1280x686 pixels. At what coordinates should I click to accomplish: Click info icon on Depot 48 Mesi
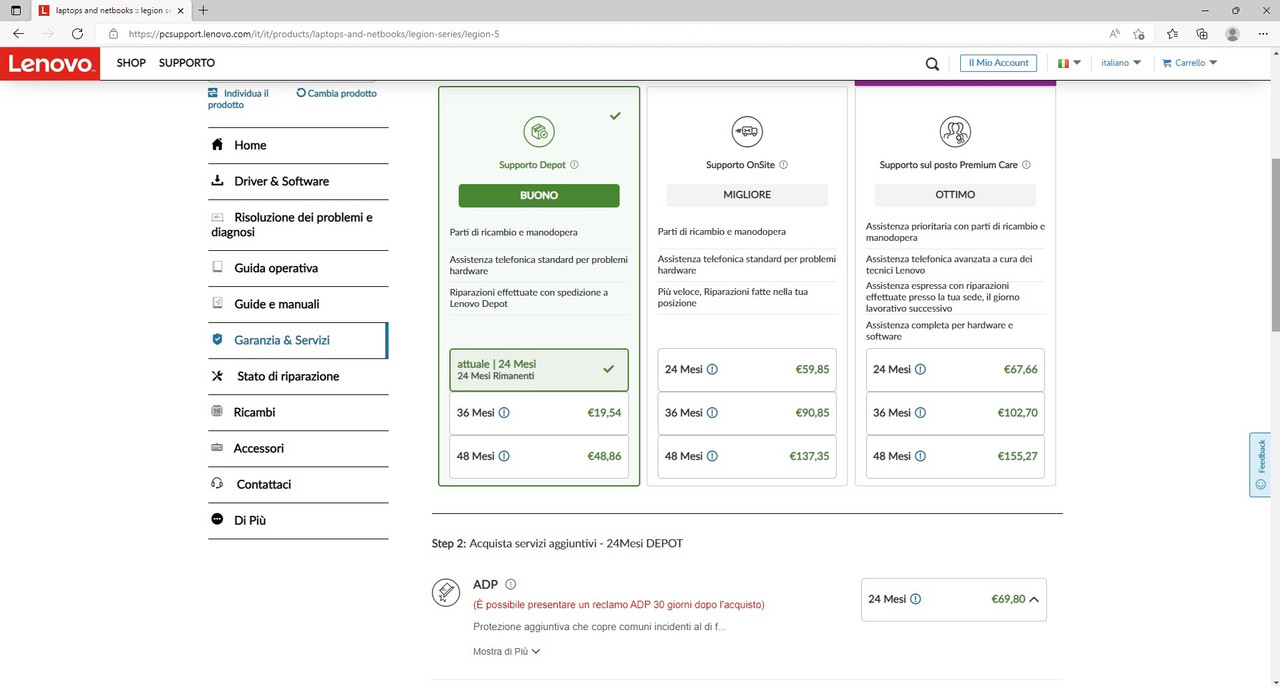pyautogui.click(x=504, y=456)
